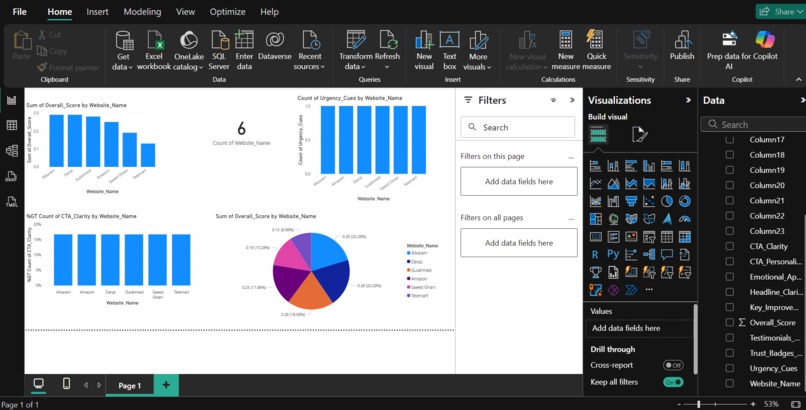This screenshot has height=410, width=806.
Task: Click the Share button
Action: (x=780, y=11)
